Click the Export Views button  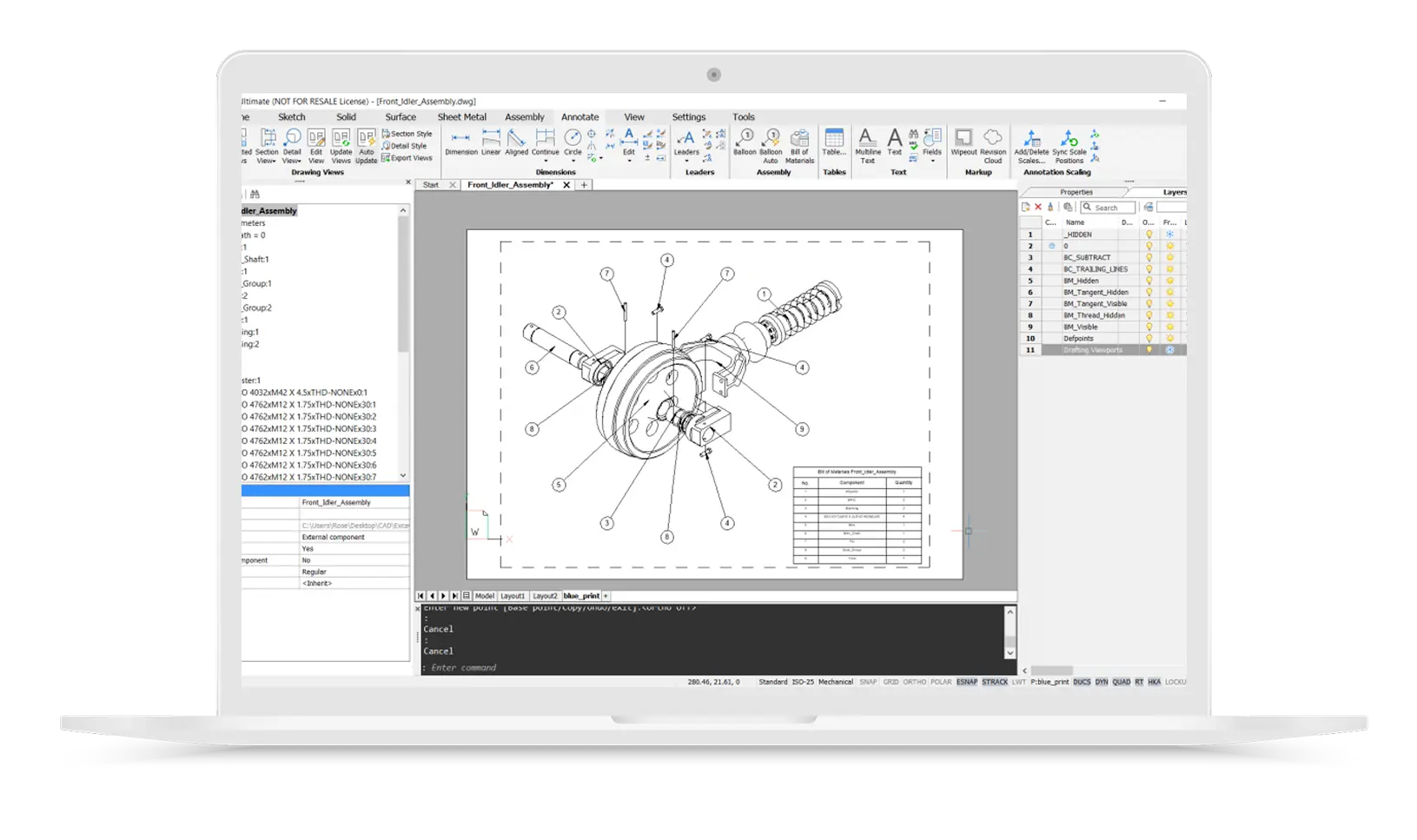pos(408,157)
